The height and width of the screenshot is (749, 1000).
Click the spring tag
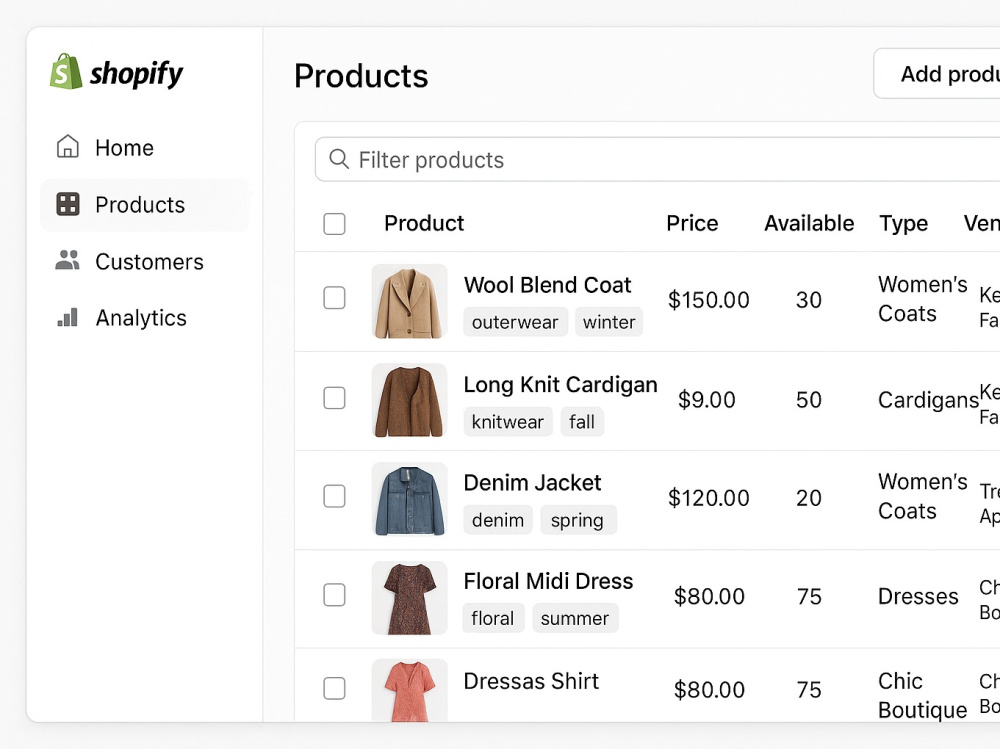(x=578, y=520)
